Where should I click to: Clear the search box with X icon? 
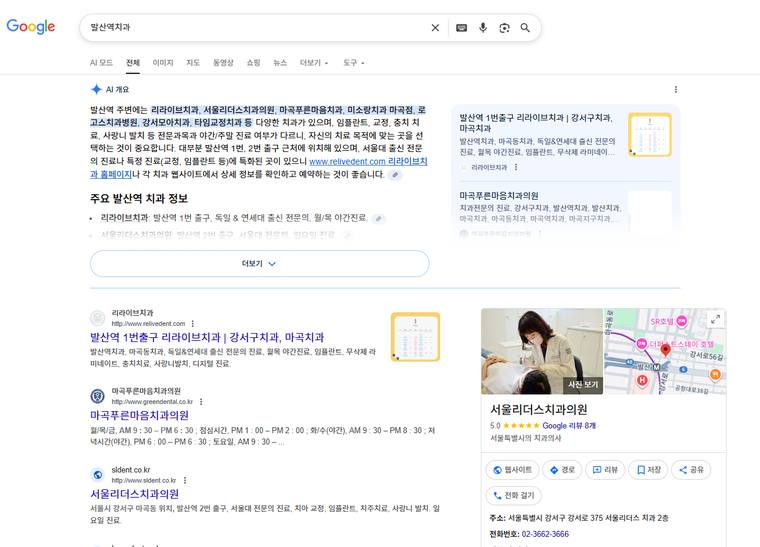pos(435,28)
